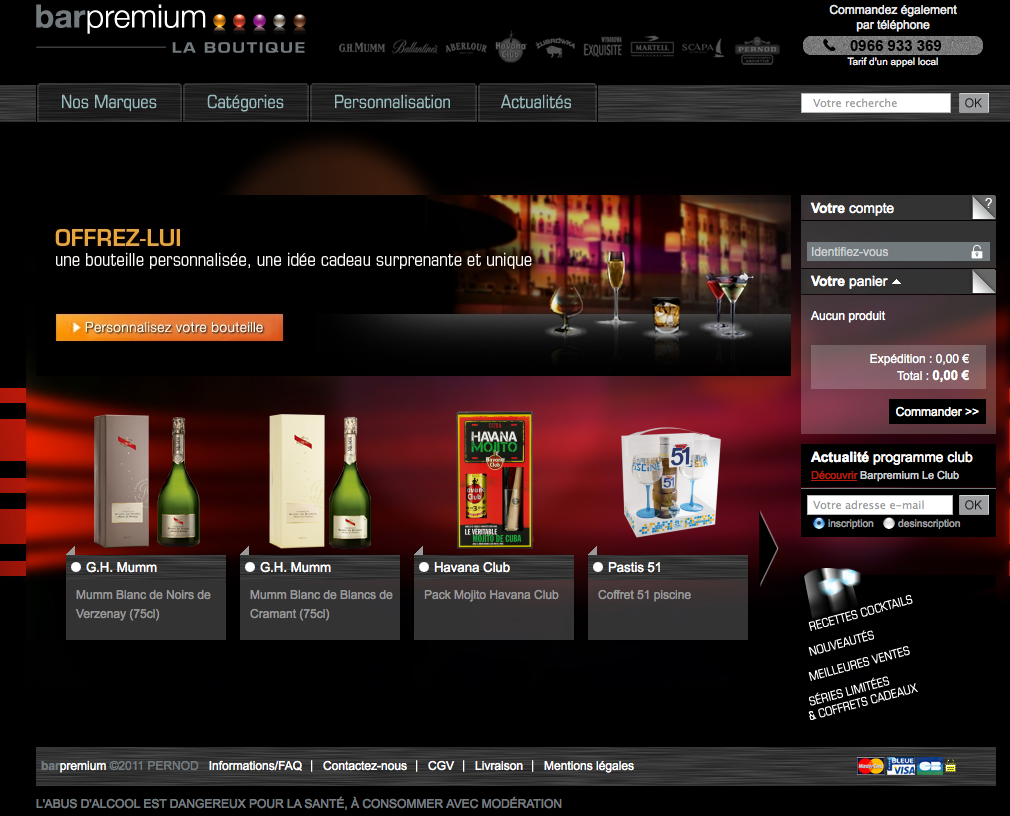Open the Mumm Blanc de Noirs product image
1010x816 pixels.
[x=146, y=481]
